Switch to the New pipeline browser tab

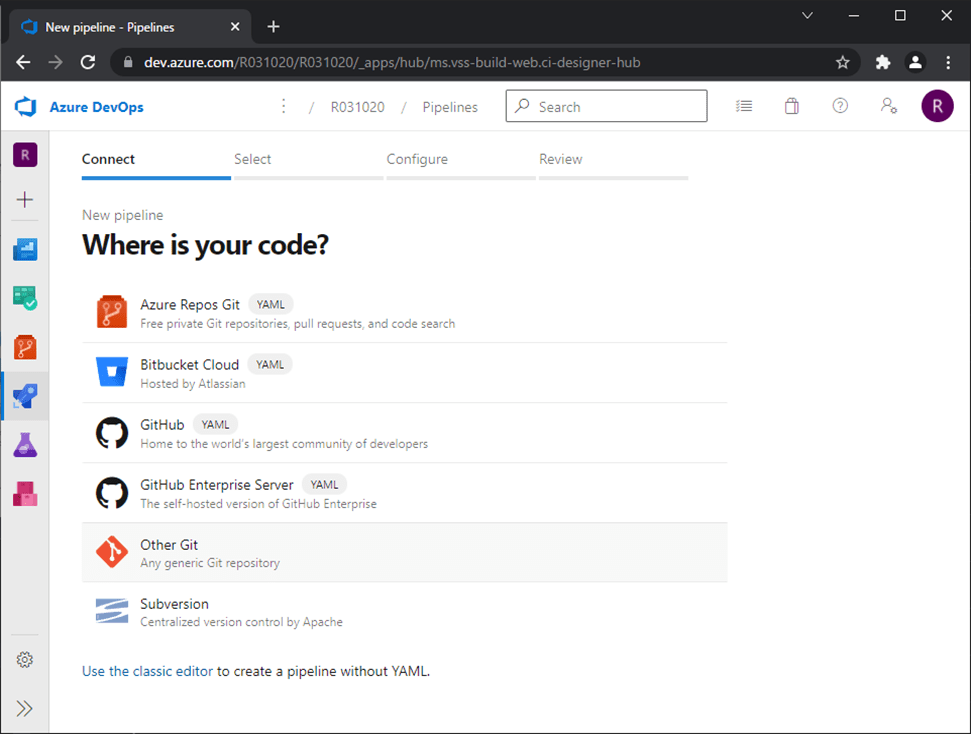pos(130,27)
